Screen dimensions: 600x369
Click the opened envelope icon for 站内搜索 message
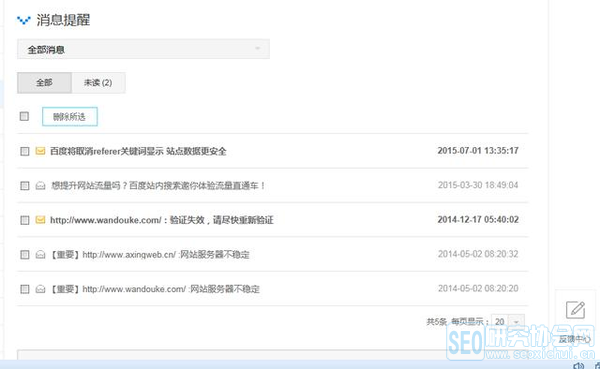[x=40, y=186]
